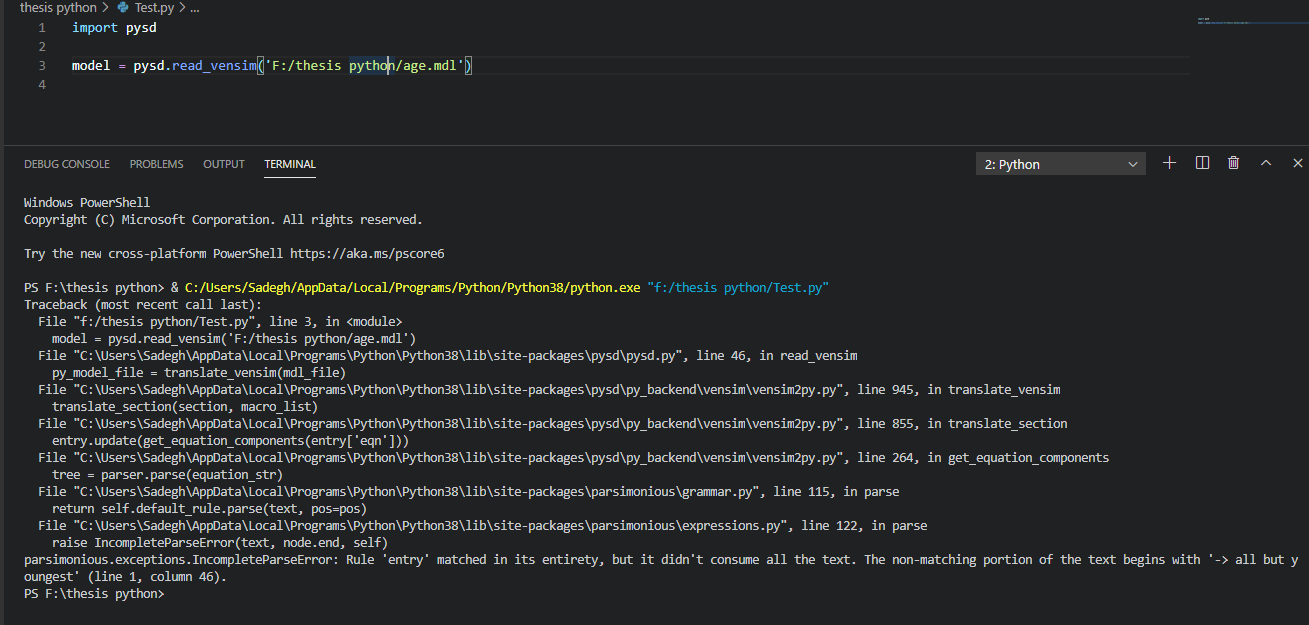Open the 2: Python terminal selector dropdown
The width and height of the screenshot is (1309, 625).
1060,162
